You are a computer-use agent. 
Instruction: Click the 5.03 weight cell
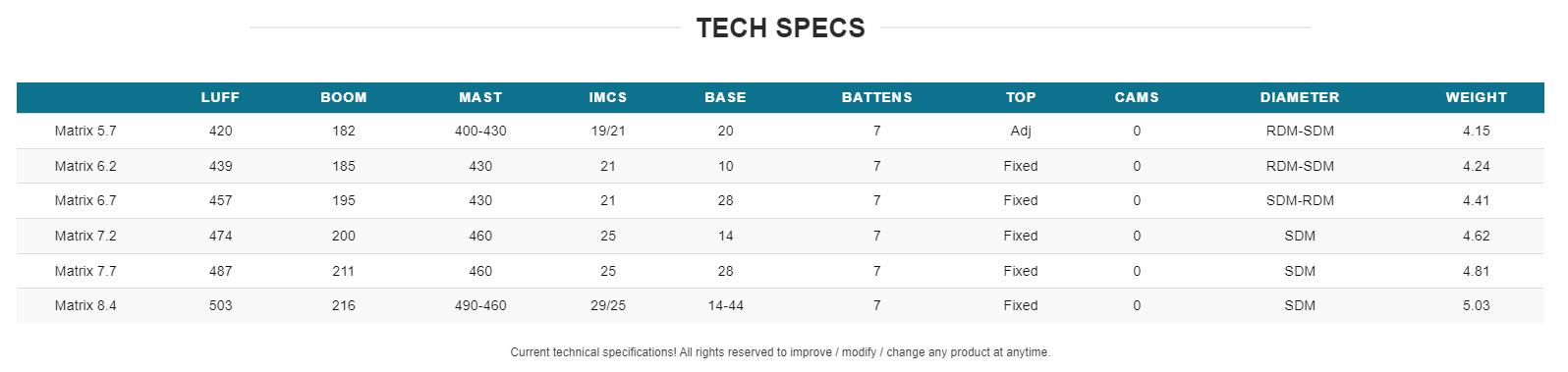point(1476,305)
